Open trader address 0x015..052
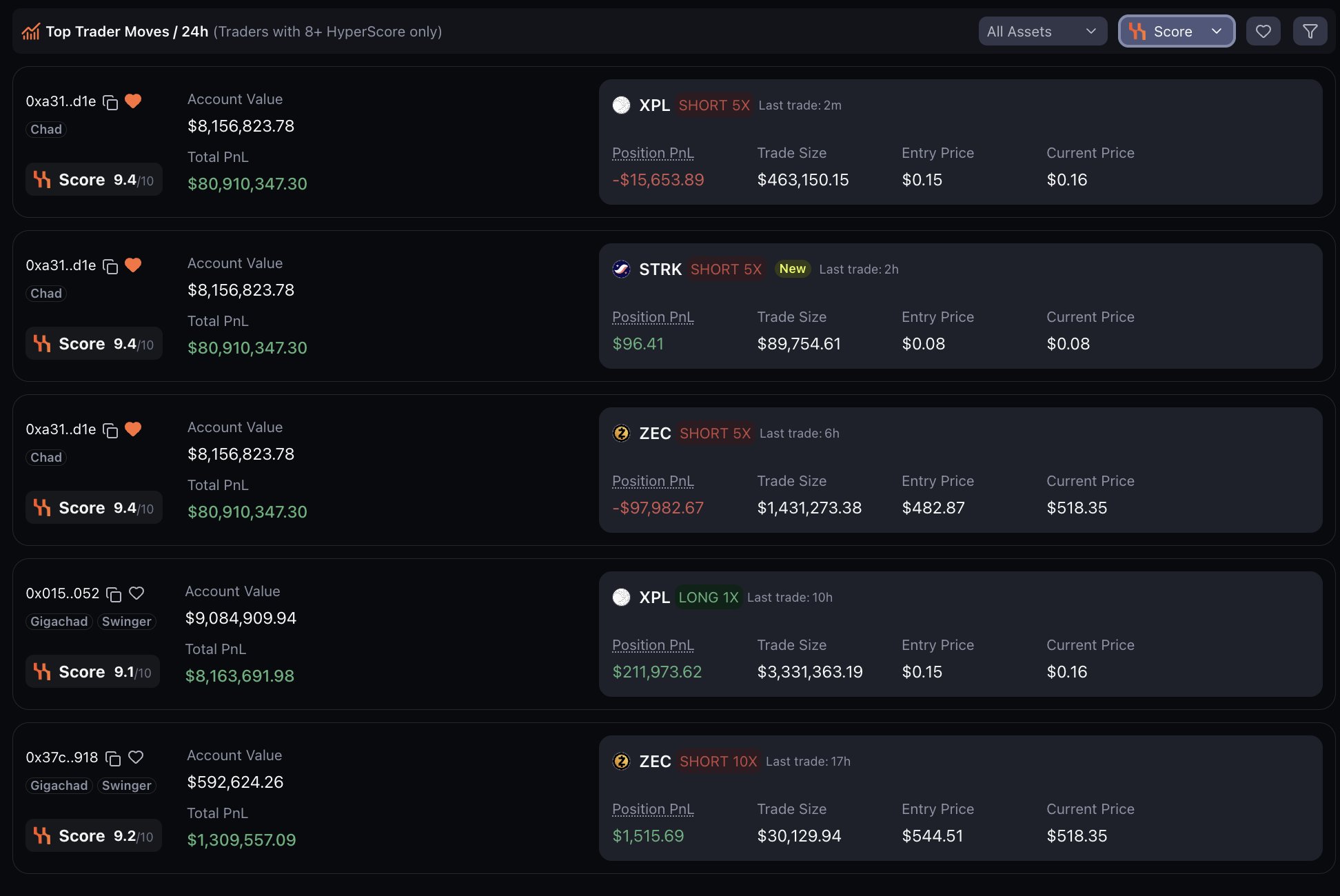The width and height of the screenshot is (1340, 896). [62, 593]
